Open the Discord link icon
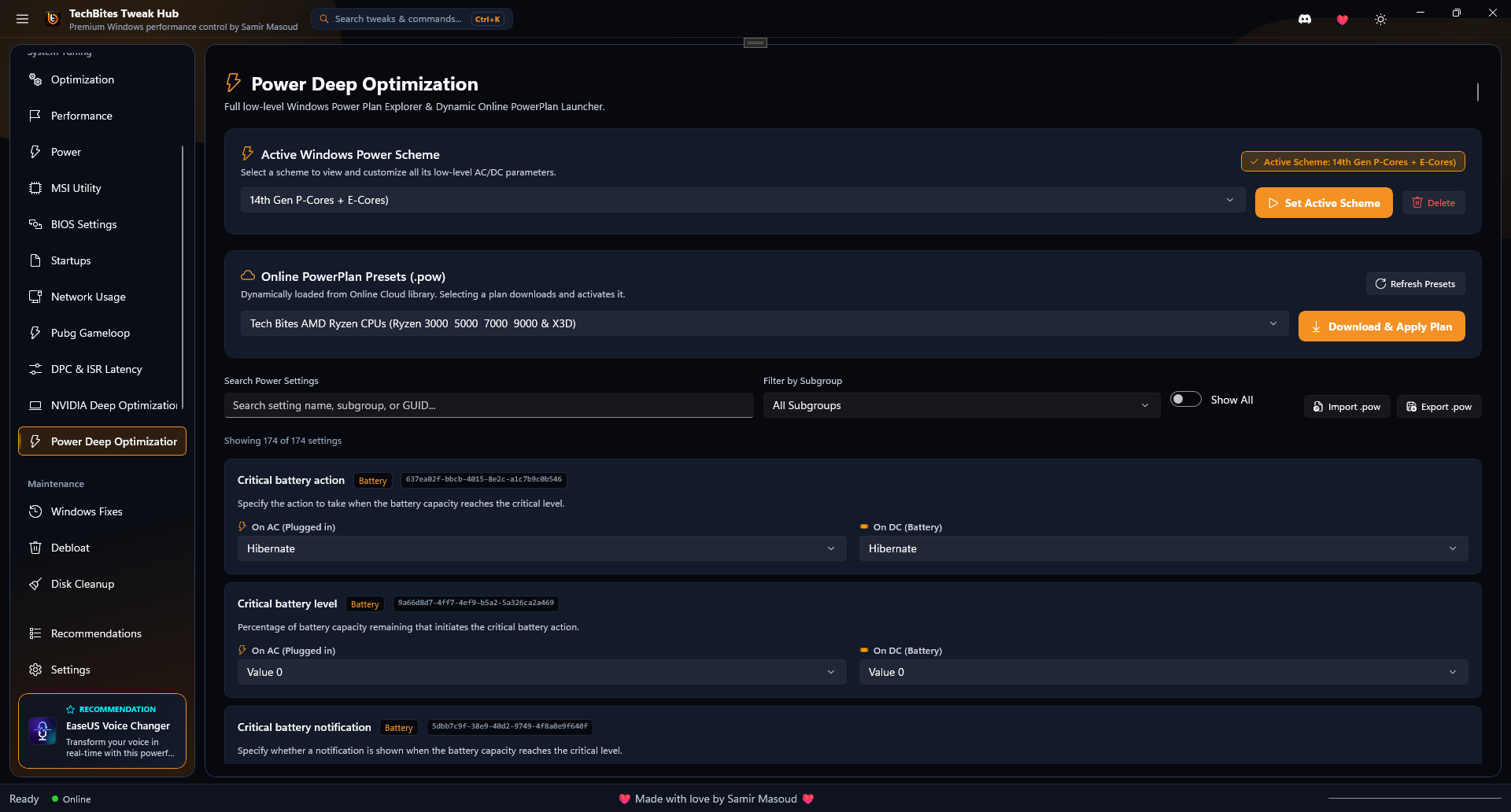The width and height of the screenshot is (1511, 812). (1305, 19)
